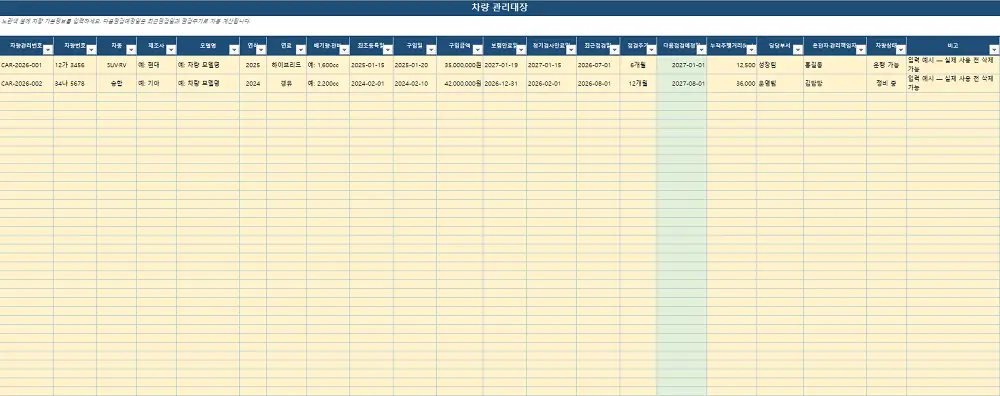The image size is (1000, 396).
Task: Select the mileage cell 12,500
Action: click(732, 65)
